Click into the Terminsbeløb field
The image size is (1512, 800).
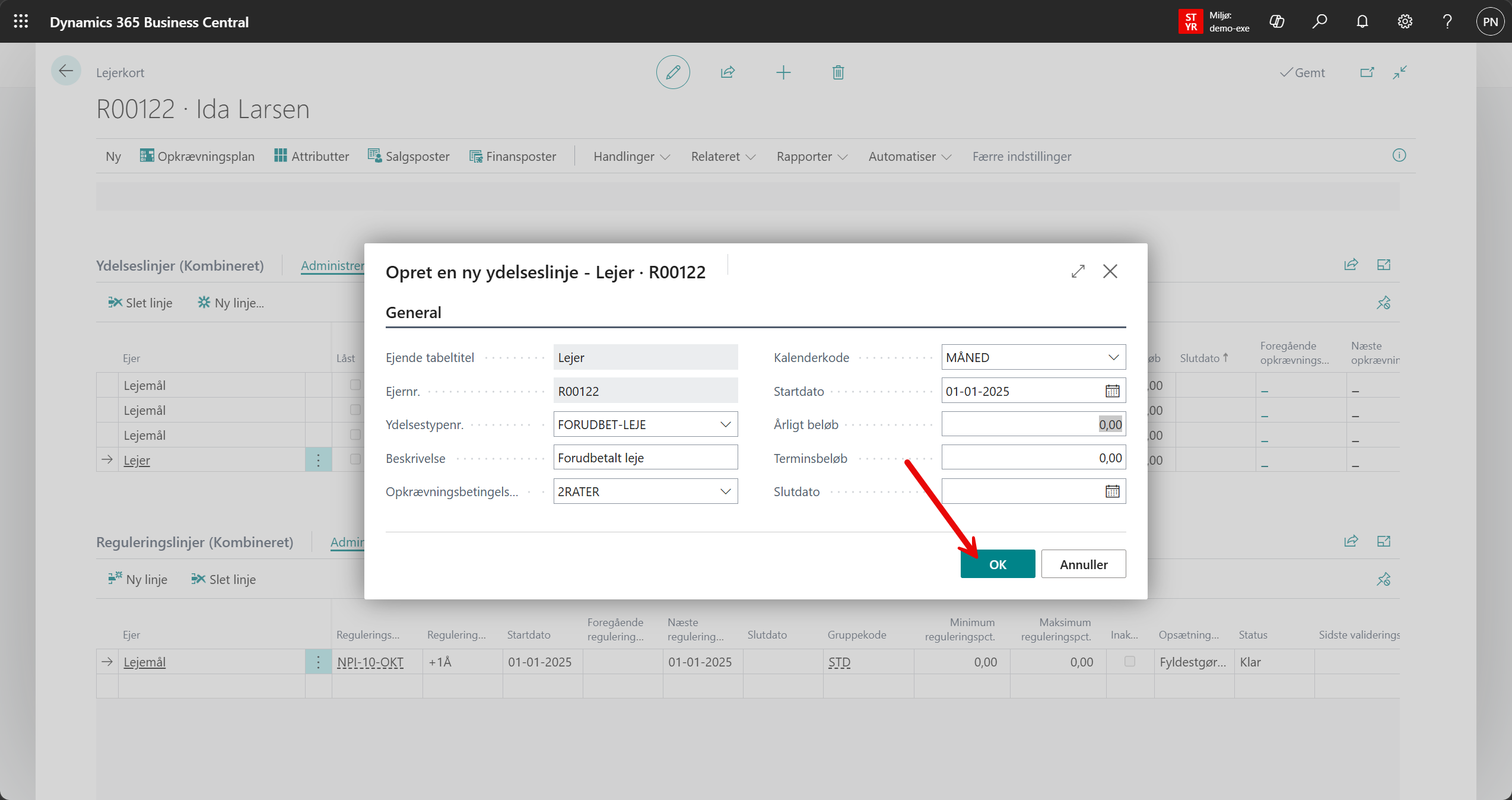[1033, 458]
